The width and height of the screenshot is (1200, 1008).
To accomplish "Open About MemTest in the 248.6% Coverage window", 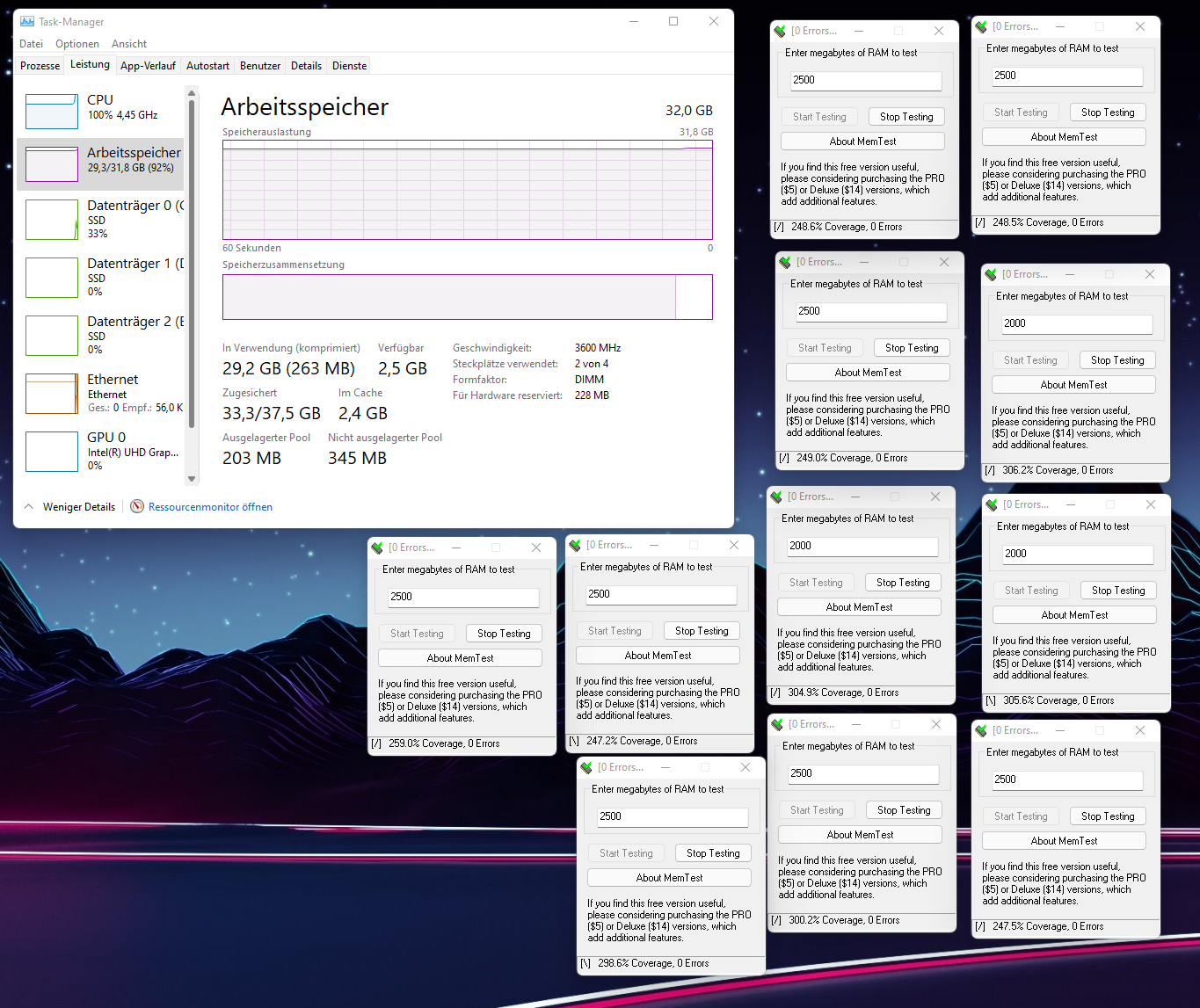I will click(862, 141).
